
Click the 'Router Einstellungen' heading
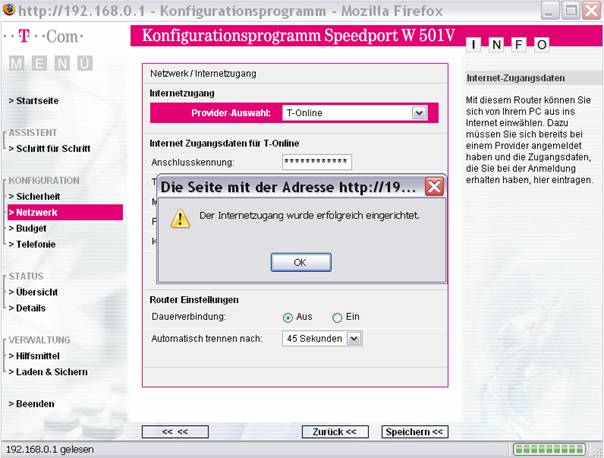coord(194,300)
